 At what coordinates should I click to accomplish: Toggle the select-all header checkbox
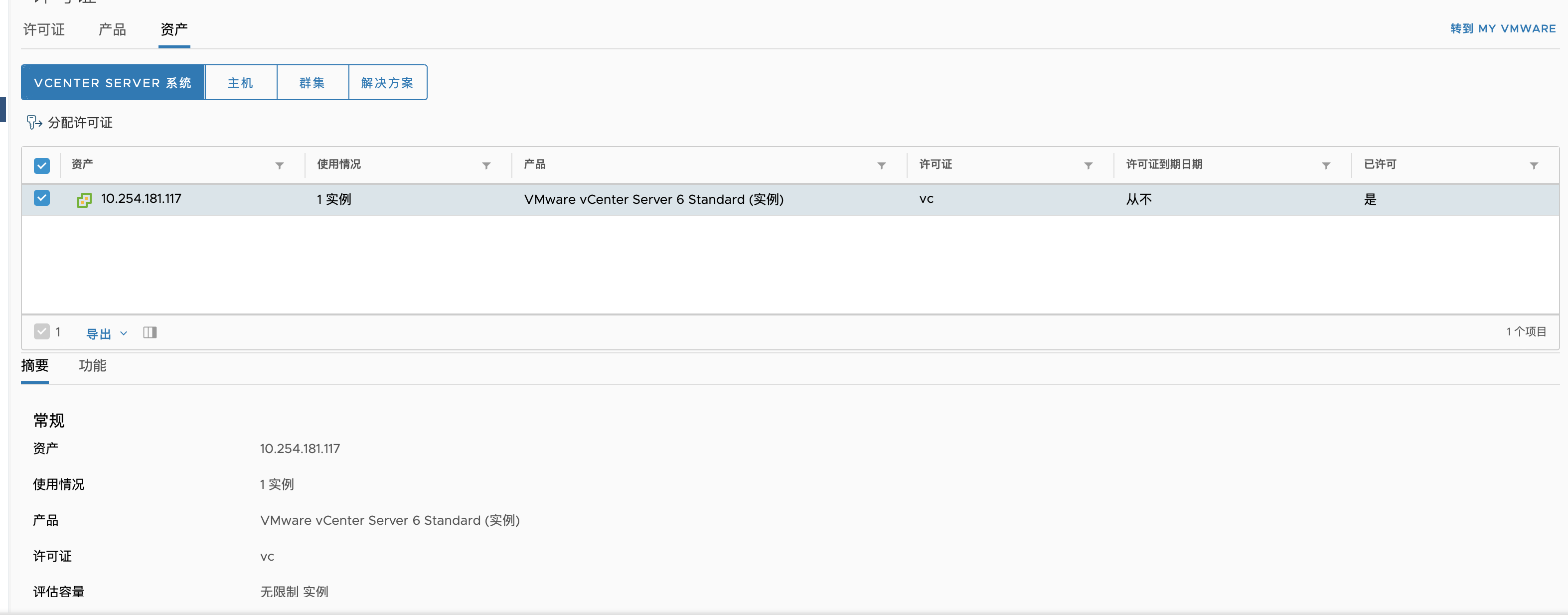point(41,165)
